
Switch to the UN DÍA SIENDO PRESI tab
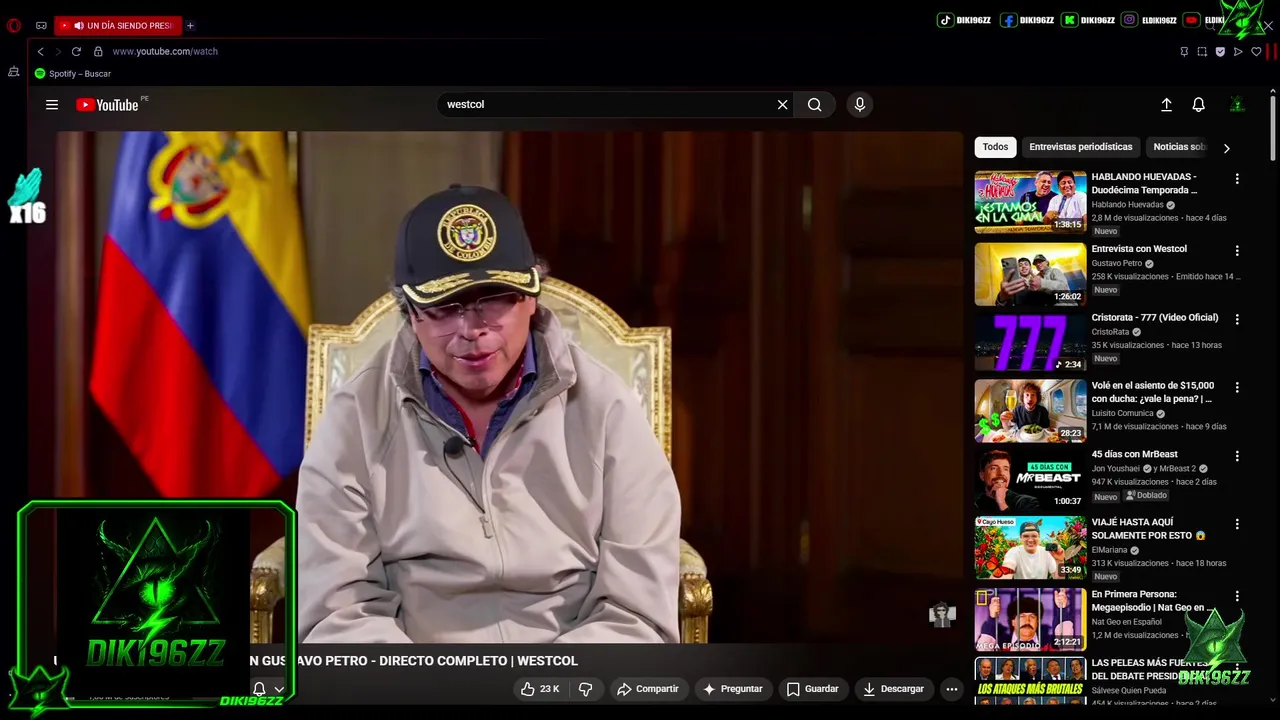[118, 25]
